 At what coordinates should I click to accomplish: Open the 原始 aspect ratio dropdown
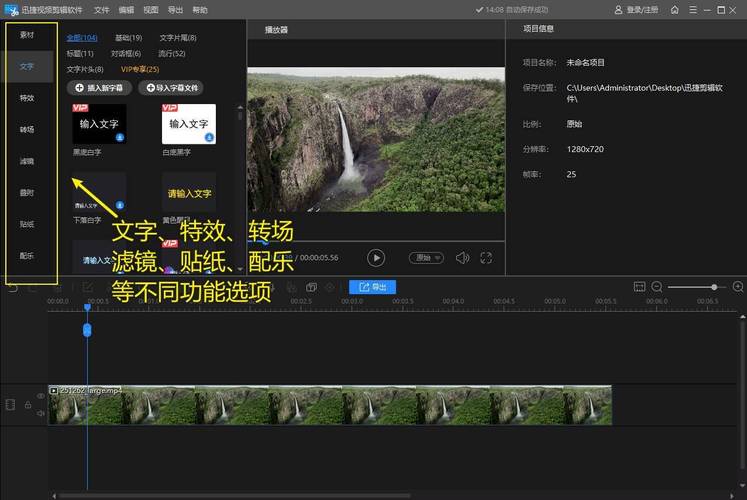[426, 258]
